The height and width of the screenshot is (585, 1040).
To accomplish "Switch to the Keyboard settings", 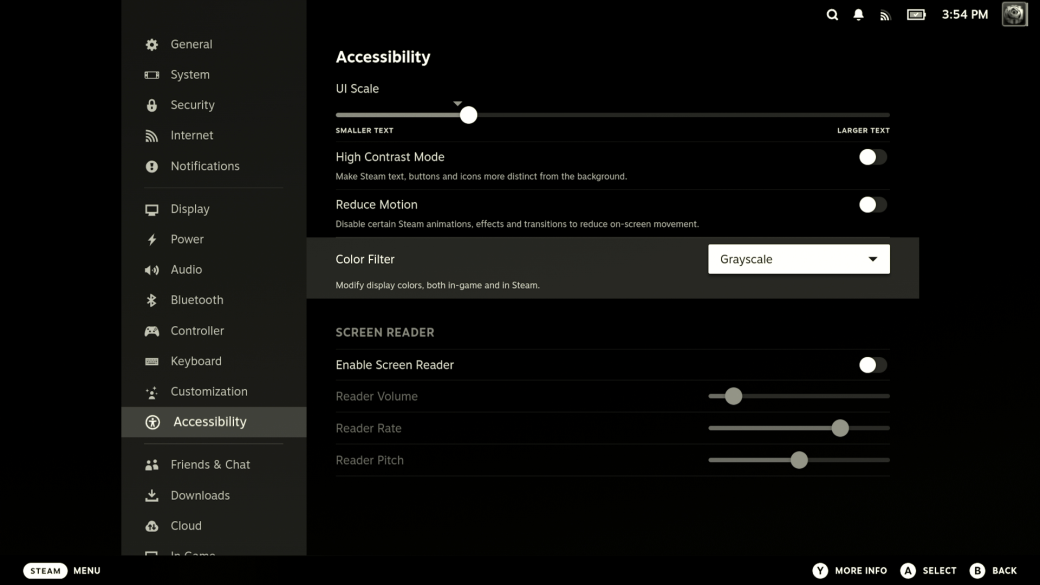I will [x=195, y=361].
